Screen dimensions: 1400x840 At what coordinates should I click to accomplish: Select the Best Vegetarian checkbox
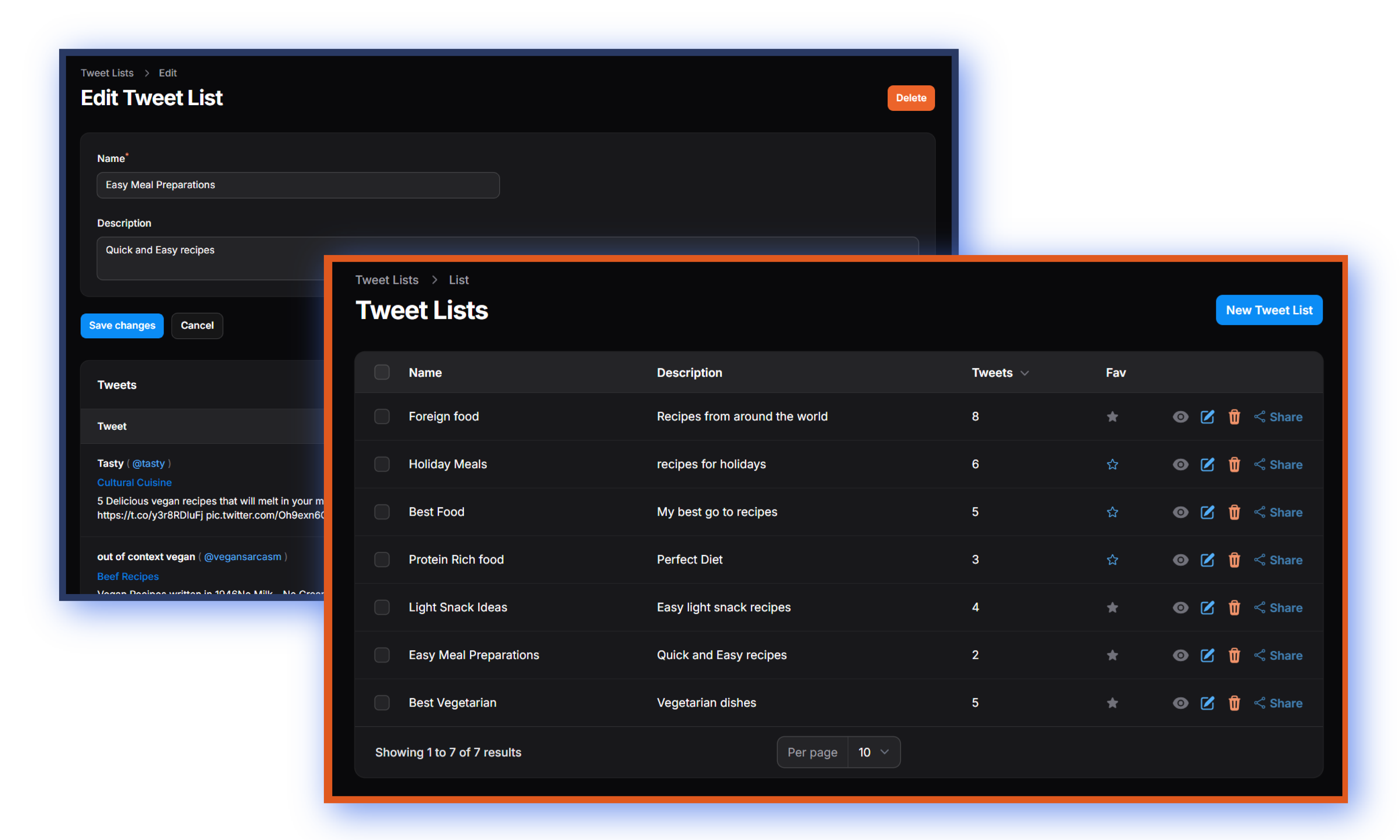pos(382,703)
